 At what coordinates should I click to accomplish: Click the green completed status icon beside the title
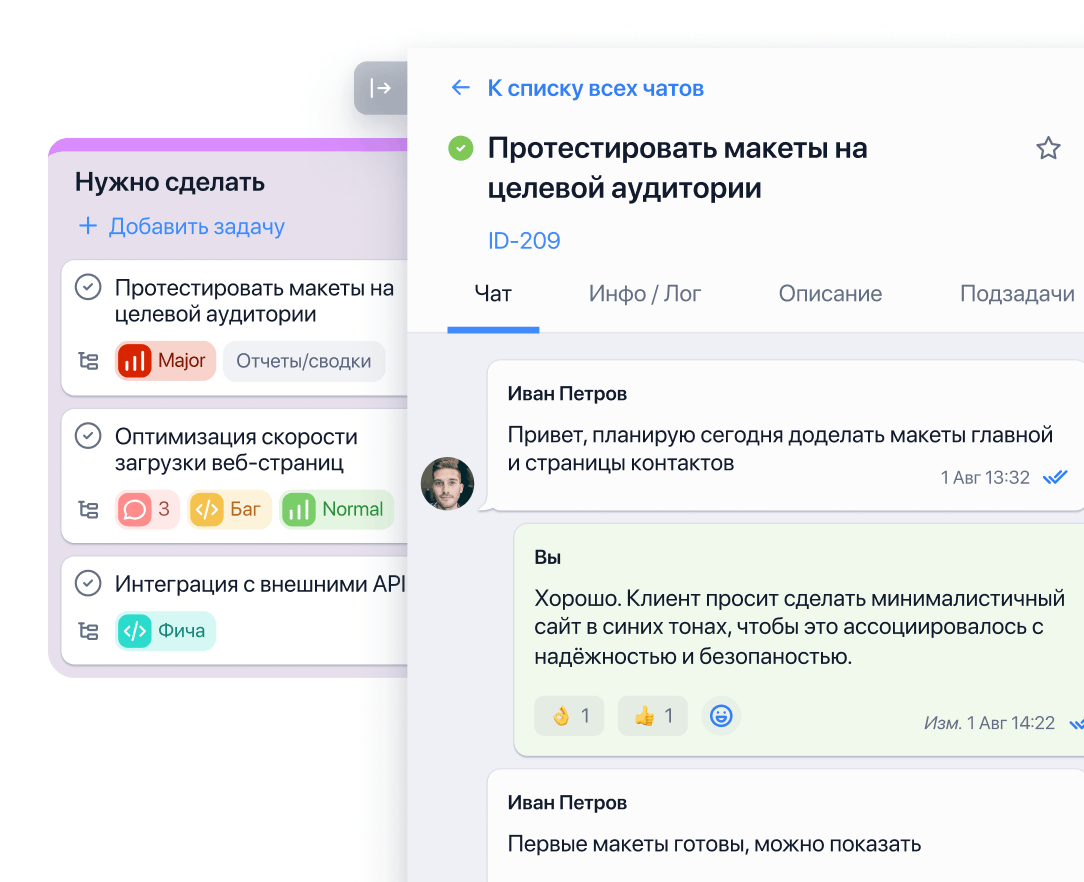tap(460, 148)
